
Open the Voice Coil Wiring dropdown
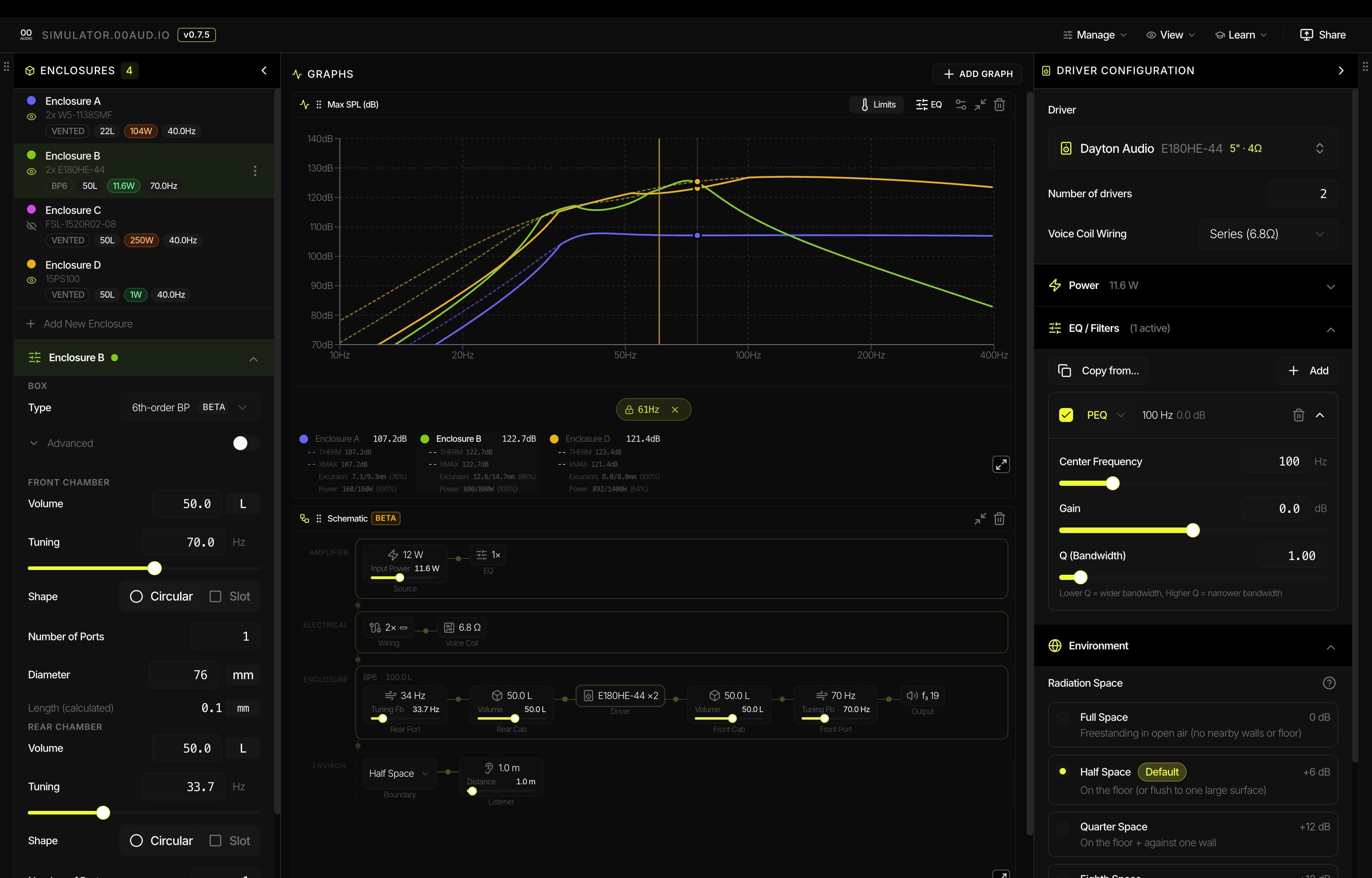tap(1266, 233)
